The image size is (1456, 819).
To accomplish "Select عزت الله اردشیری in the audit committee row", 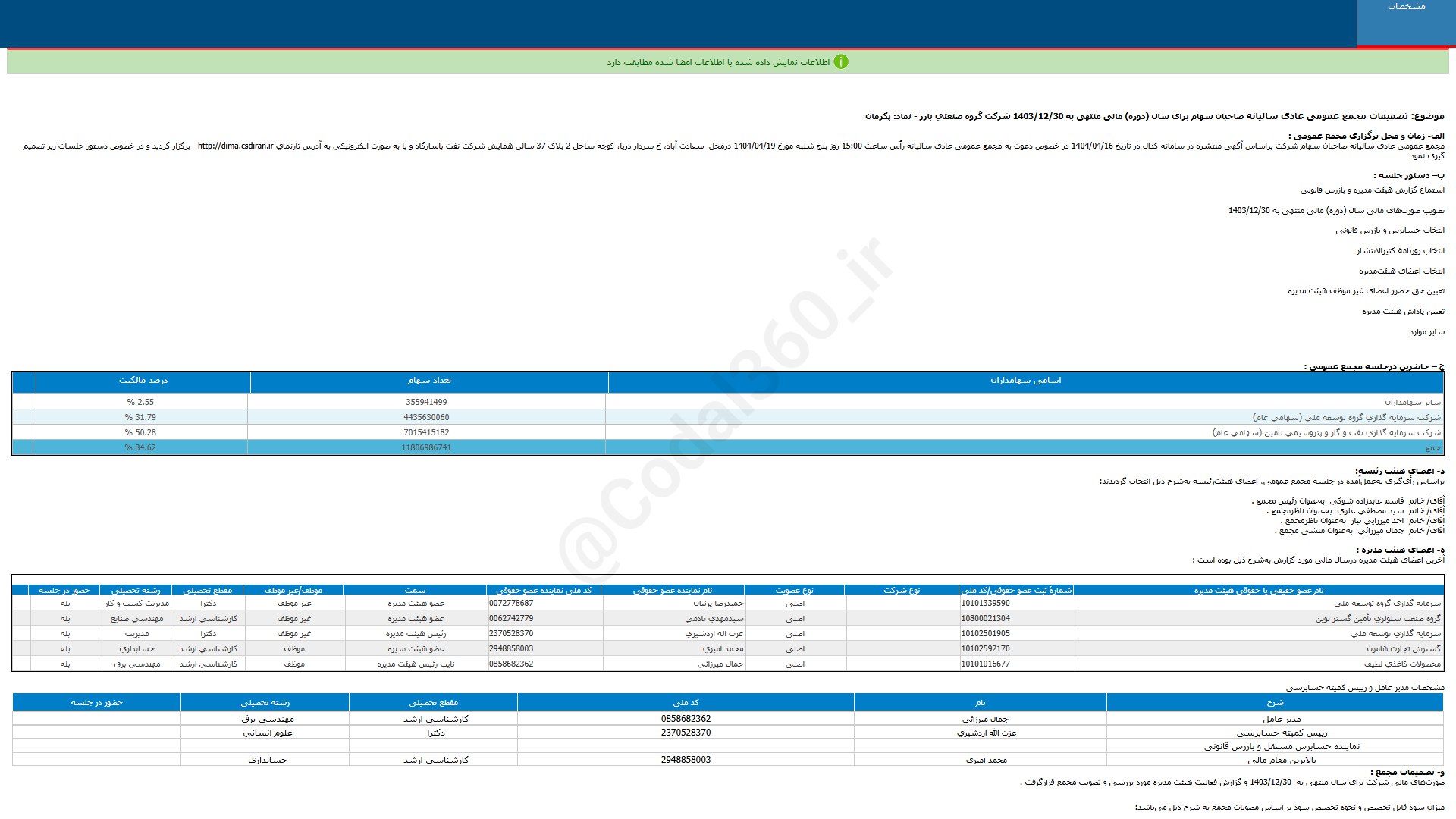I will click(x=986, y=733).
